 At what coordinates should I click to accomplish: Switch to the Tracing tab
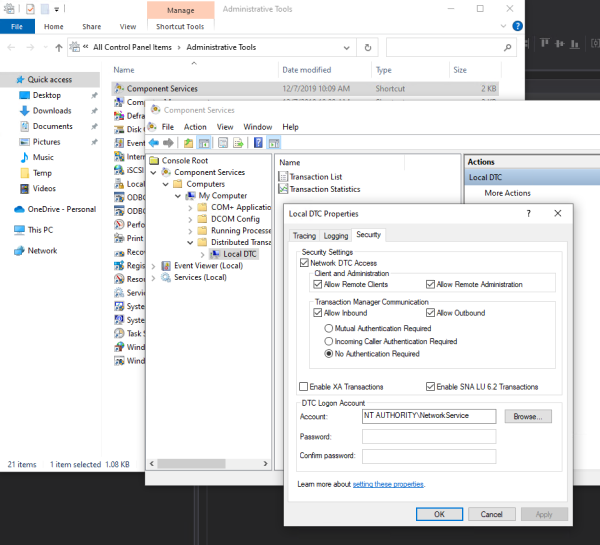coord(304,235)
